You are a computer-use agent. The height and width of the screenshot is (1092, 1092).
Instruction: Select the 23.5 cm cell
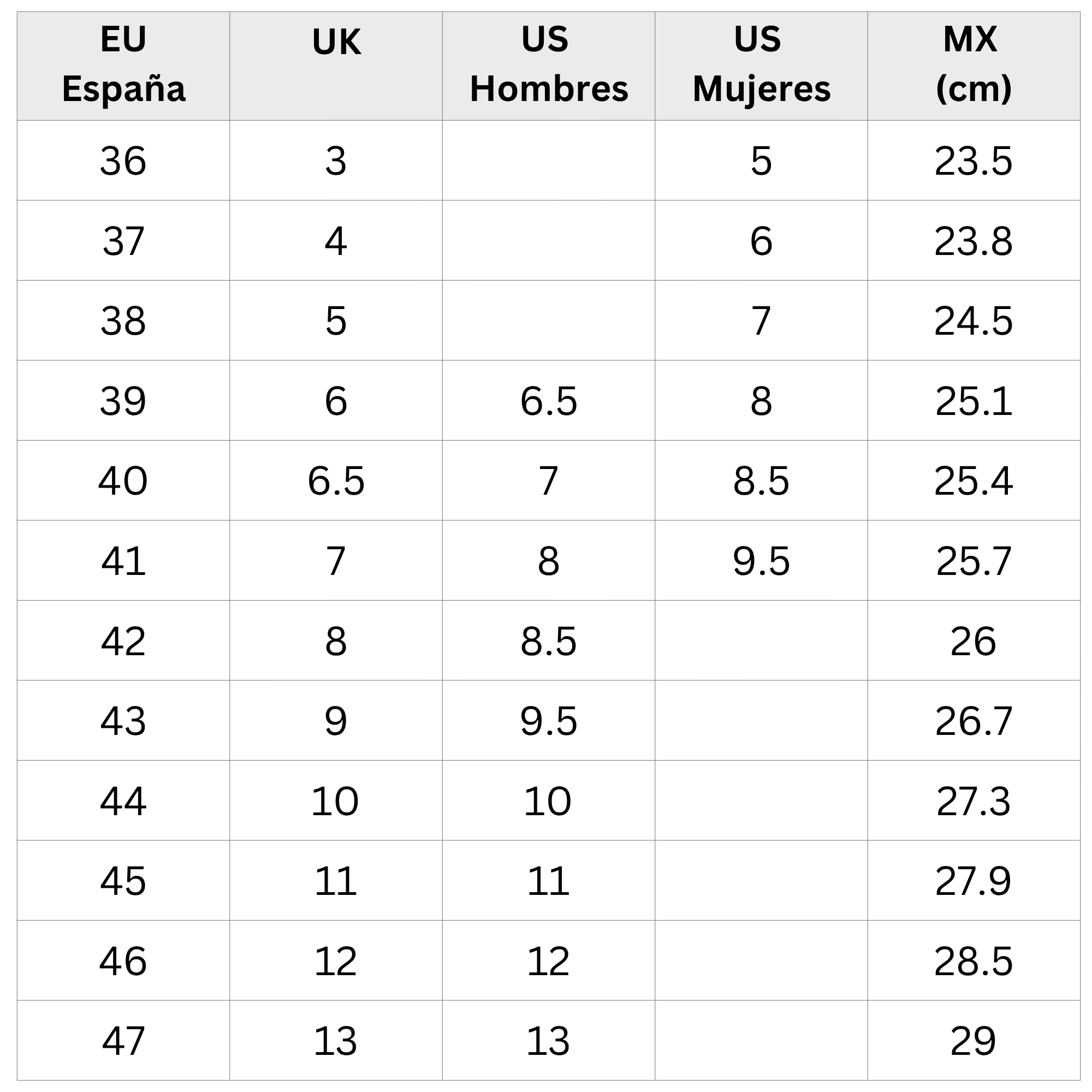click(974, 161)
